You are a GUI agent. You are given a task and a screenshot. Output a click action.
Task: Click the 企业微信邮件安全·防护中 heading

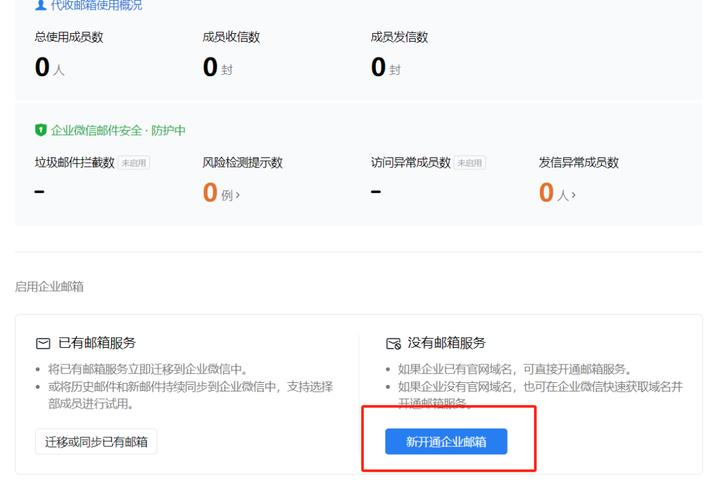point(118,130)
